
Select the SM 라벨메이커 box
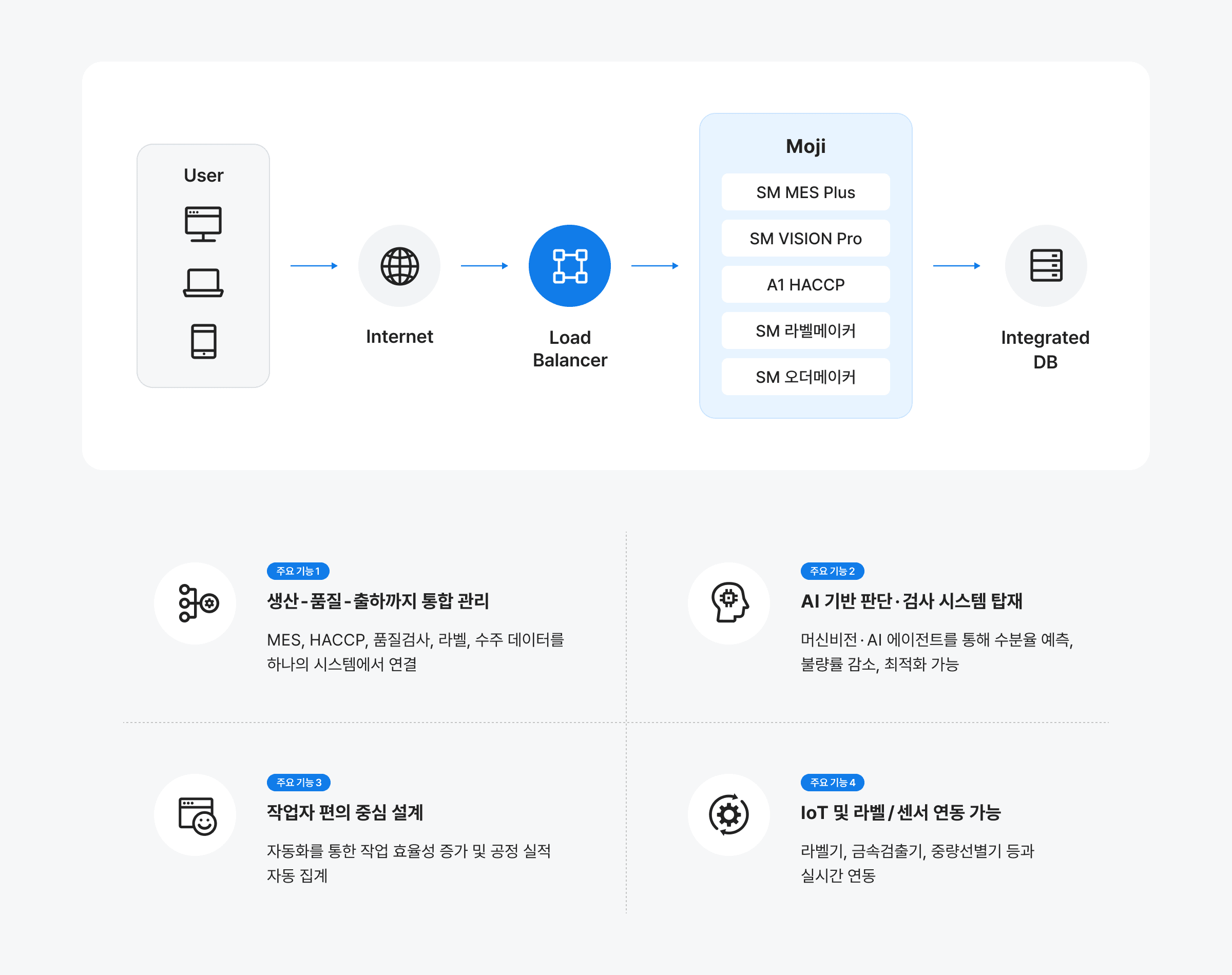pos(805,330)
